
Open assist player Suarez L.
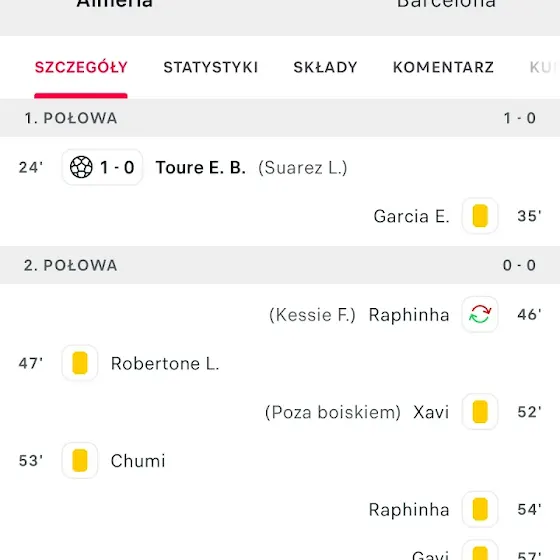[x=302, y=168]
